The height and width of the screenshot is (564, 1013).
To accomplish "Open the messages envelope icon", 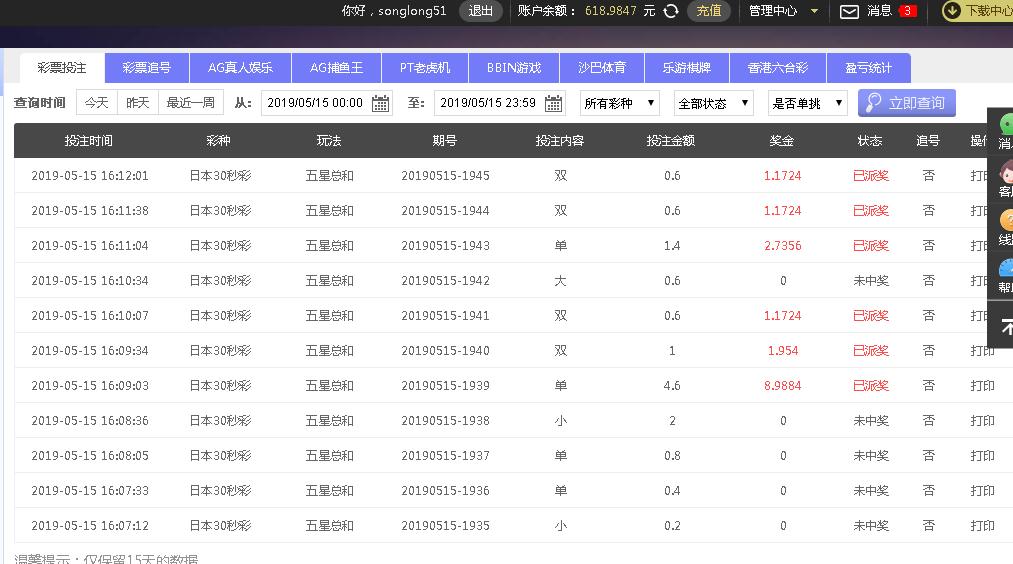I will 849,11.
